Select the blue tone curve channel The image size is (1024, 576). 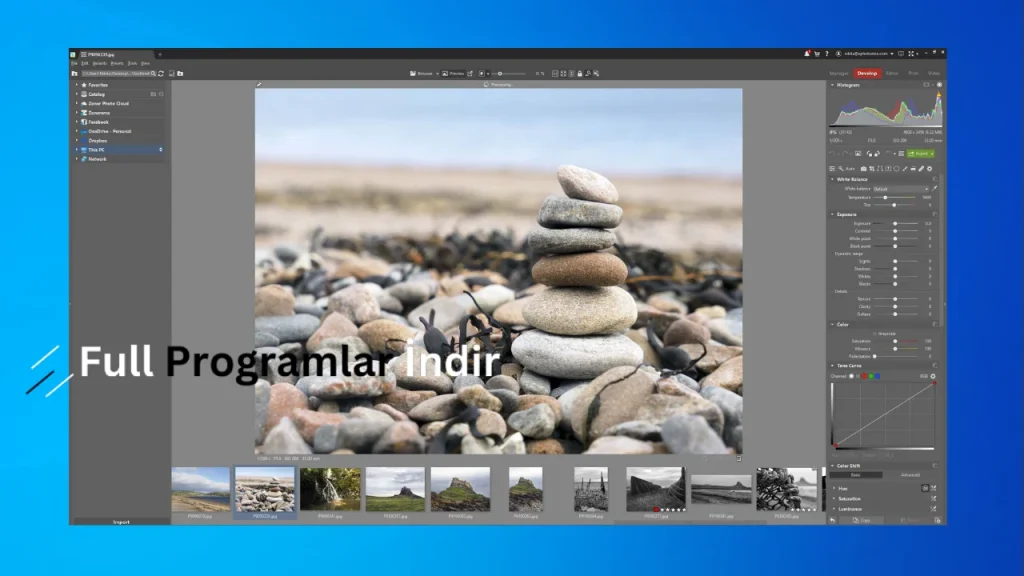tap(878, 376)
